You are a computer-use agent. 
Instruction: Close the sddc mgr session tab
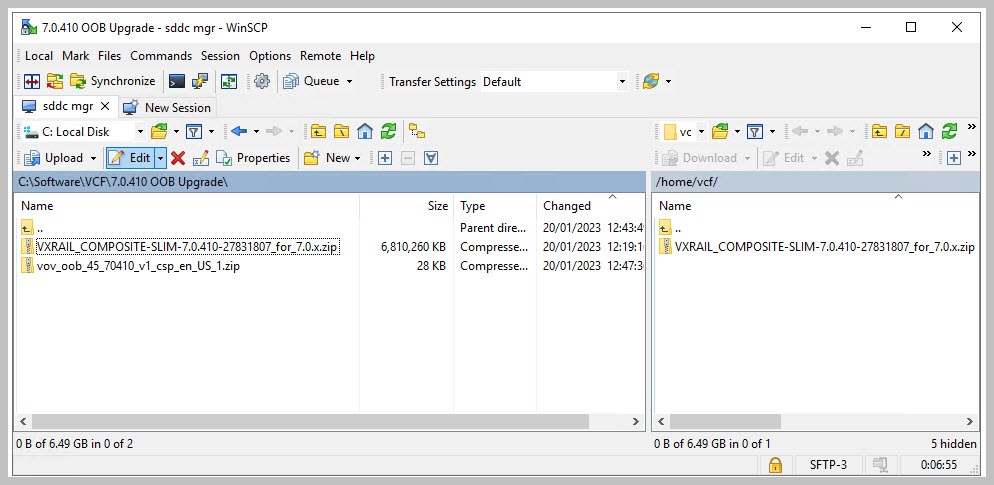click(x=105, y=107)
